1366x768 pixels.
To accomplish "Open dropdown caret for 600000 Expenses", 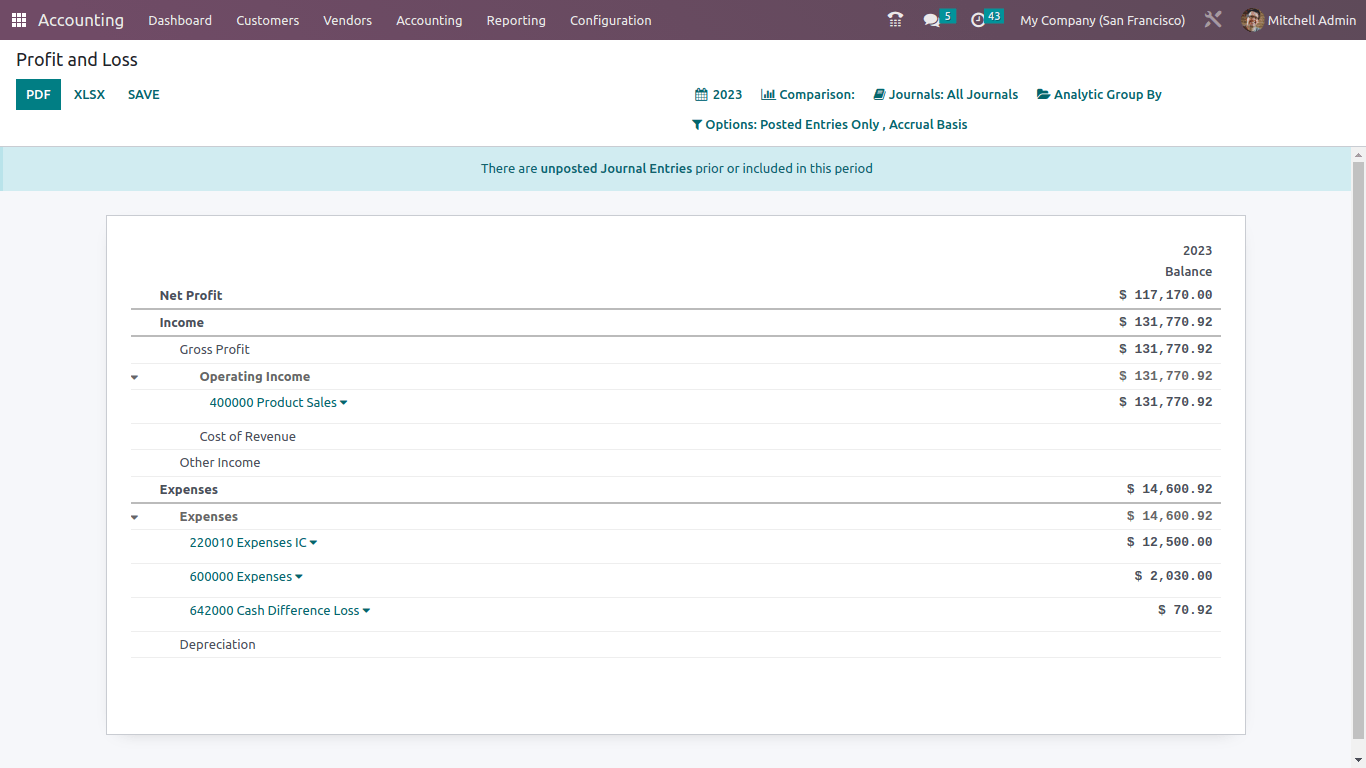I will (x=299, y=577).
